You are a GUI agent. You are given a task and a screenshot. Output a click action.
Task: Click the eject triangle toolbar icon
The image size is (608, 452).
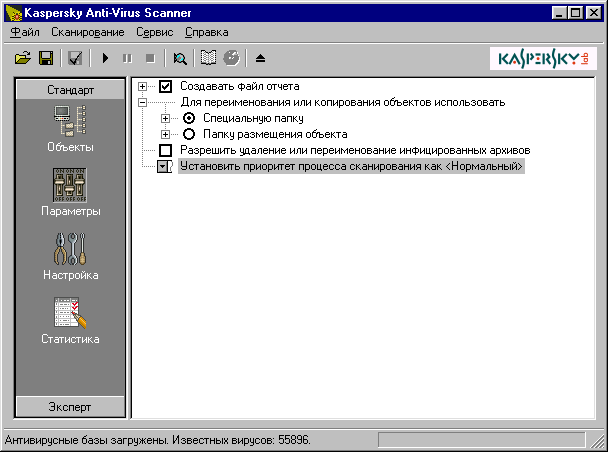pos(261,59)
